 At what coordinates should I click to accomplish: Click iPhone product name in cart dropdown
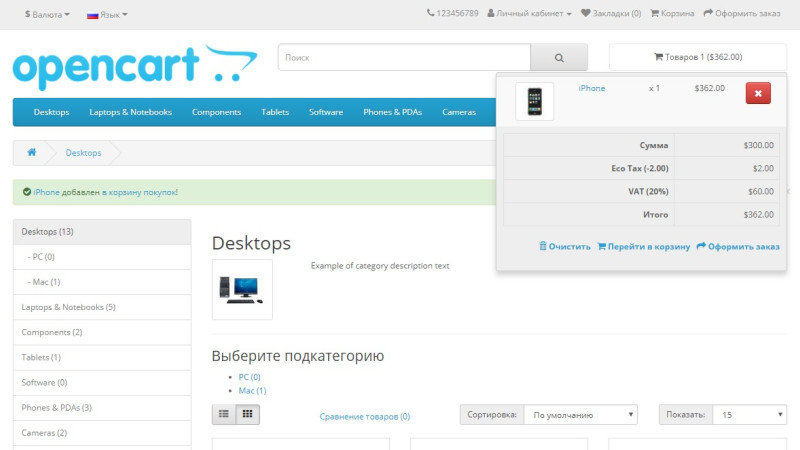591,88
